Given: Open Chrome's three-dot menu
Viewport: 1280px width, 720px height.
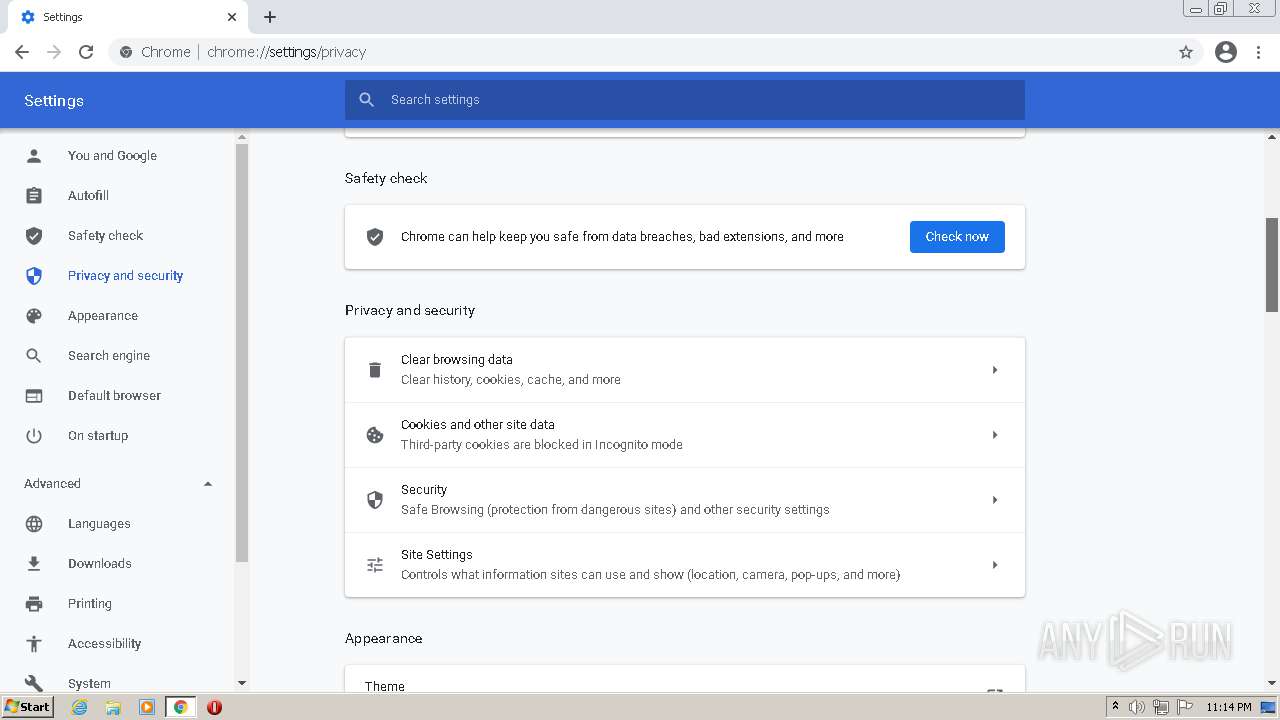Looking at the screenshot, I should pos(1259,52).
